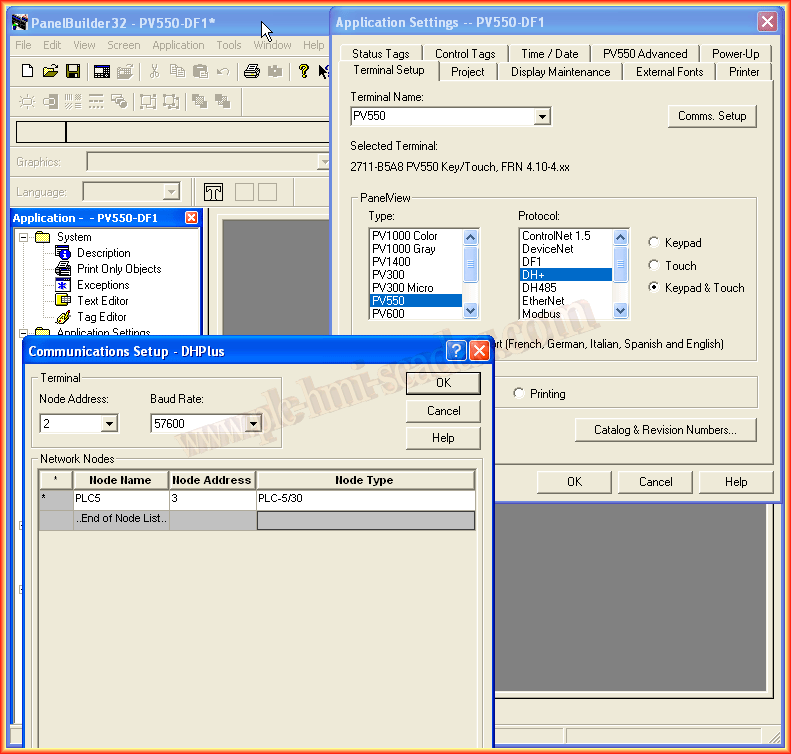Save the application with the floppy disk icon
The width and height of the screenshot is (791, 754).
73,71
